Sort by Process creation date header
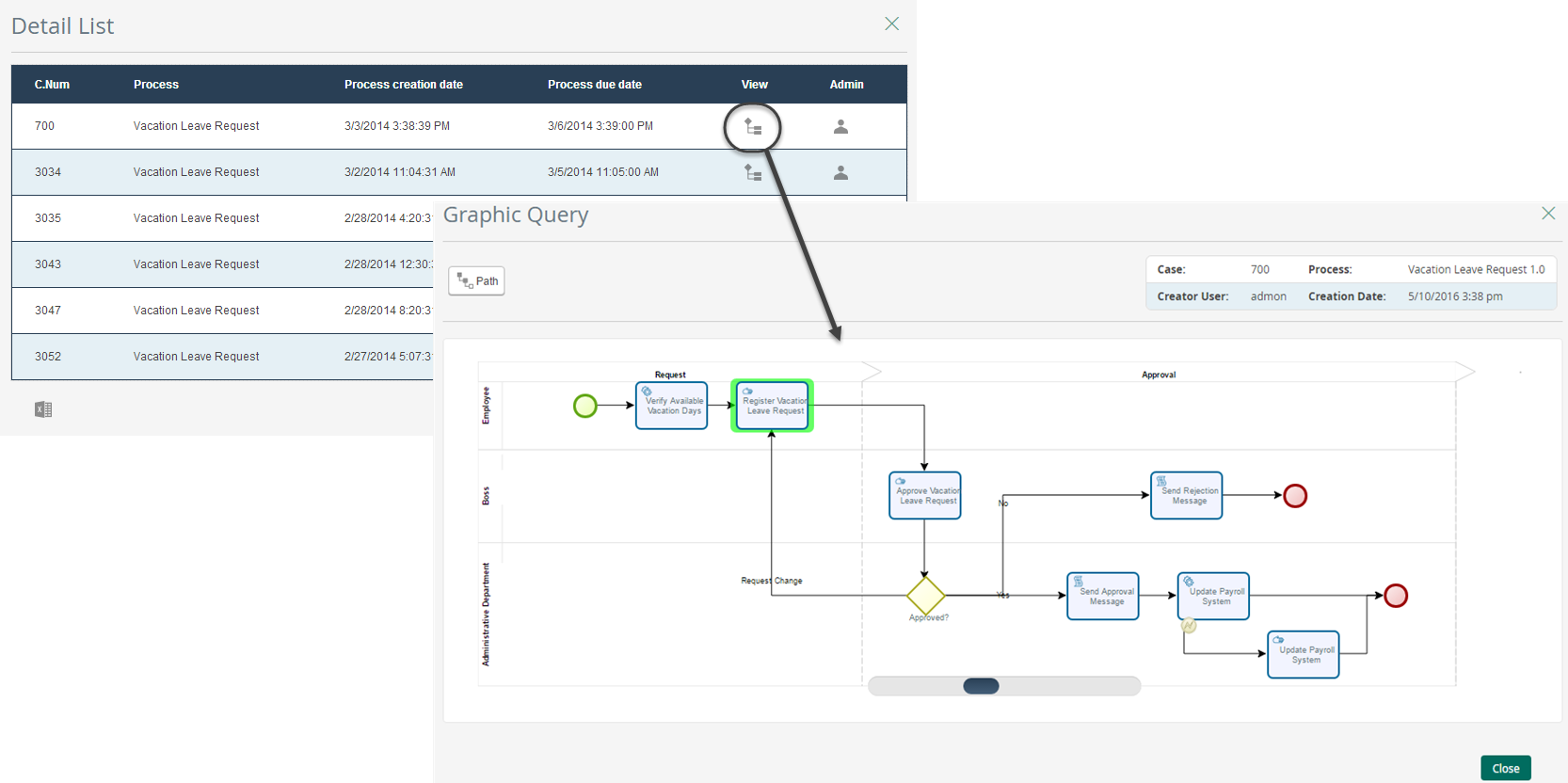1568x783 pixels. (404, 85)
